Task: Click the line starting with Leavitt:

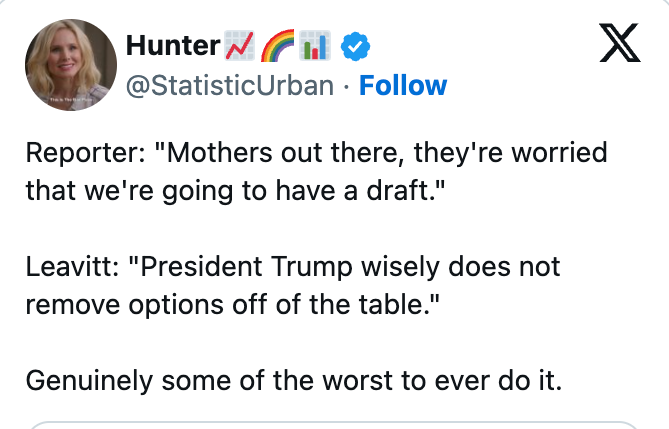Action: (x=293, y=267)
